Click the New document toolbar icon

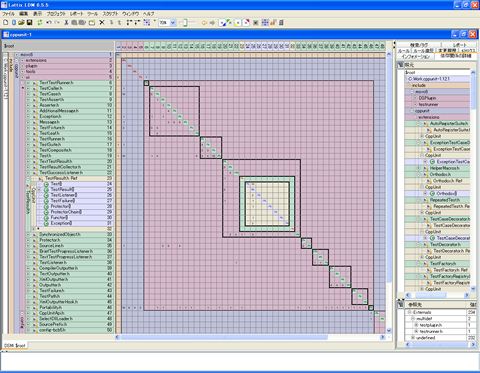(x=6, y=22)
